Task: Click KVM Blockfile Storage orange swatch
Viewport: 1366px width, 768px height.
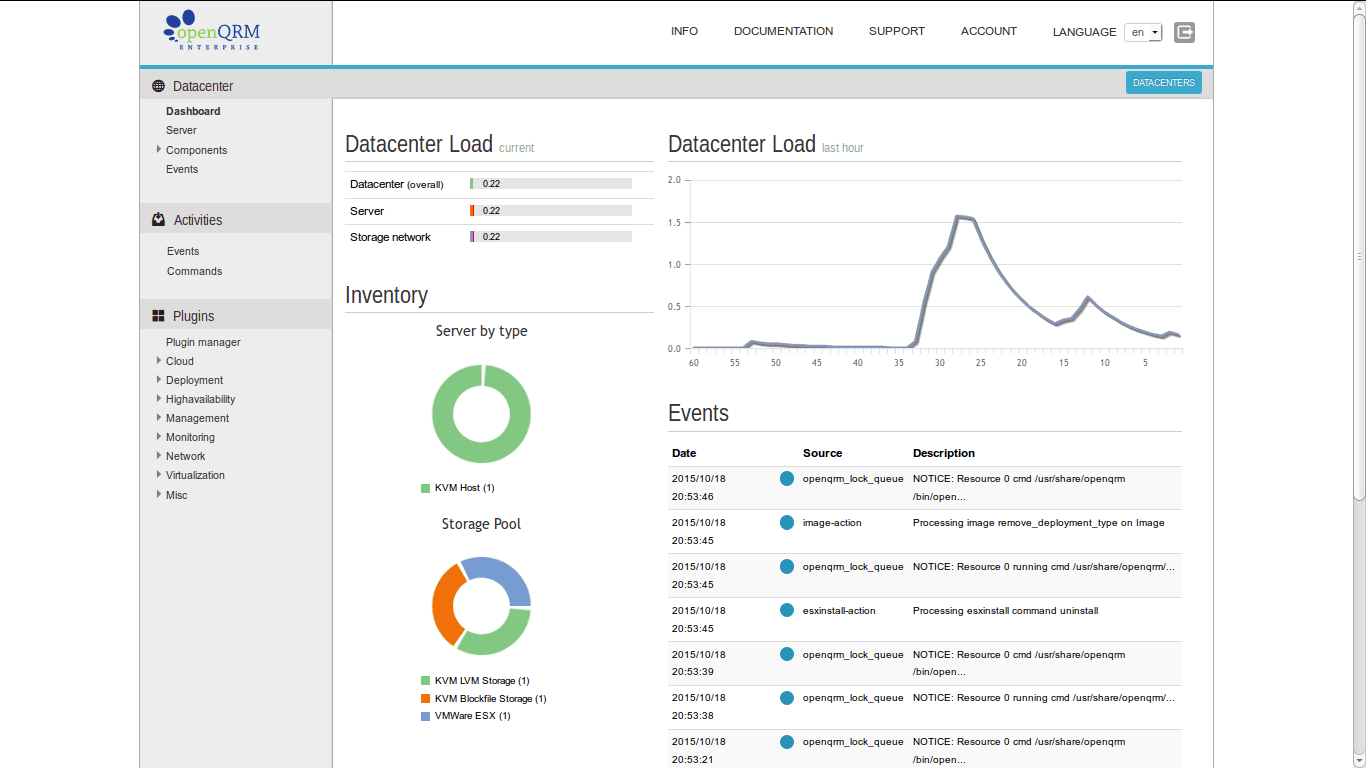Action: click(426, 698)
